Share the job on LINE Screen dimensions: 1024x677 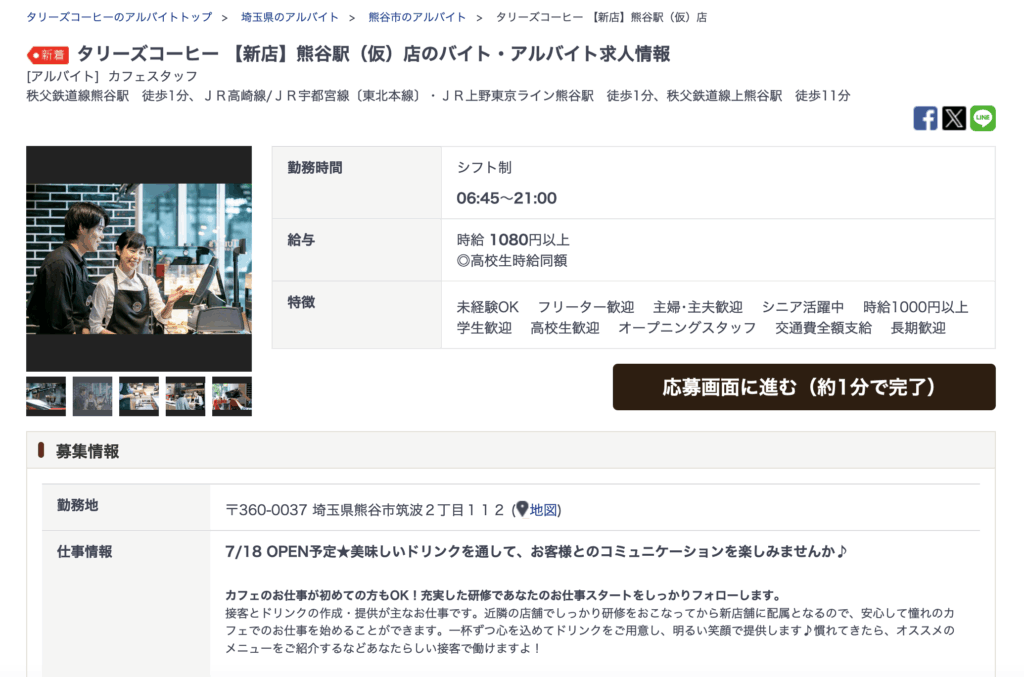click(x=982, y=118)
